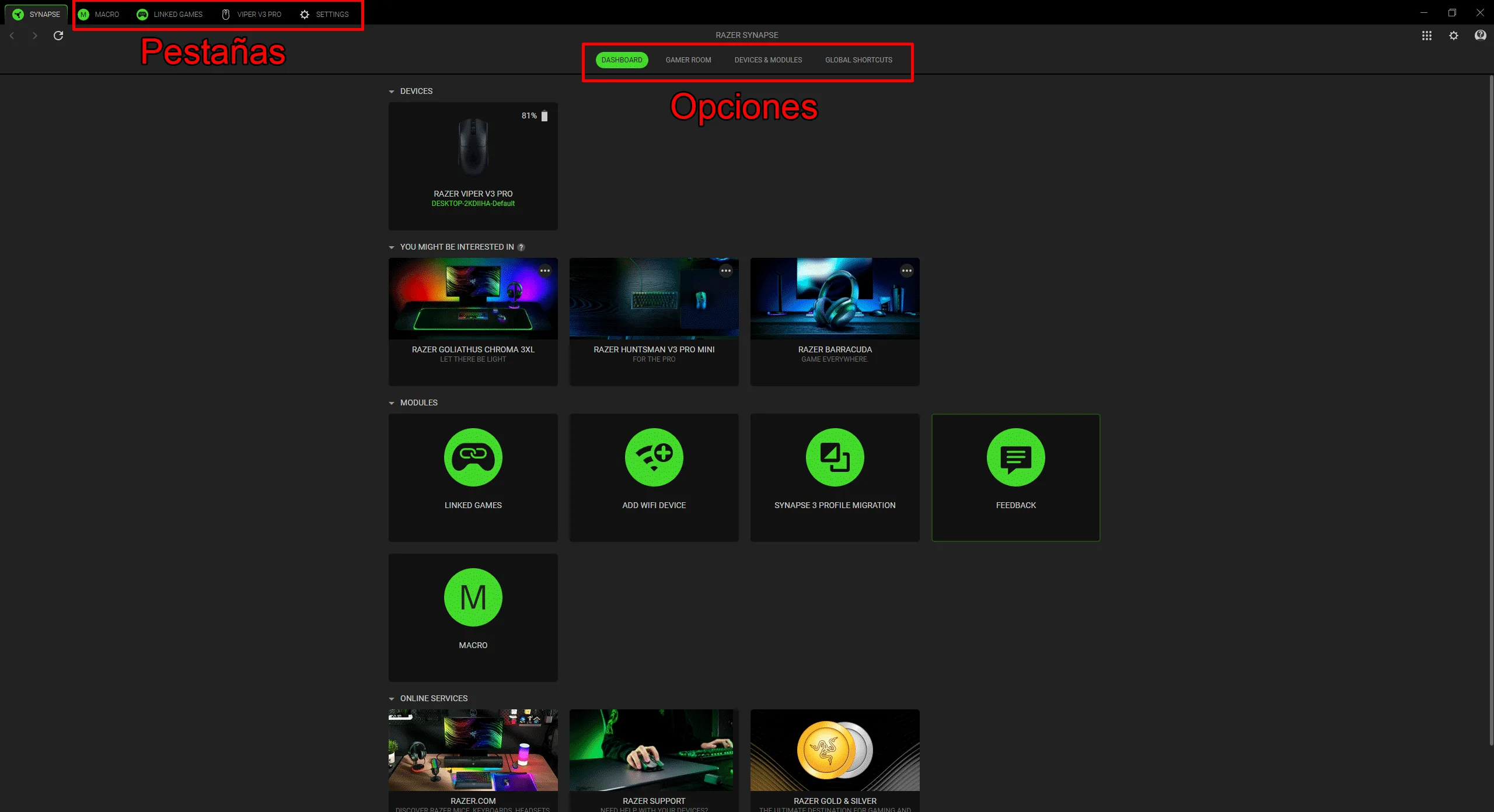Collapse the Modules section
Screen dimensions: 1494x812
(x=392, y=403)
